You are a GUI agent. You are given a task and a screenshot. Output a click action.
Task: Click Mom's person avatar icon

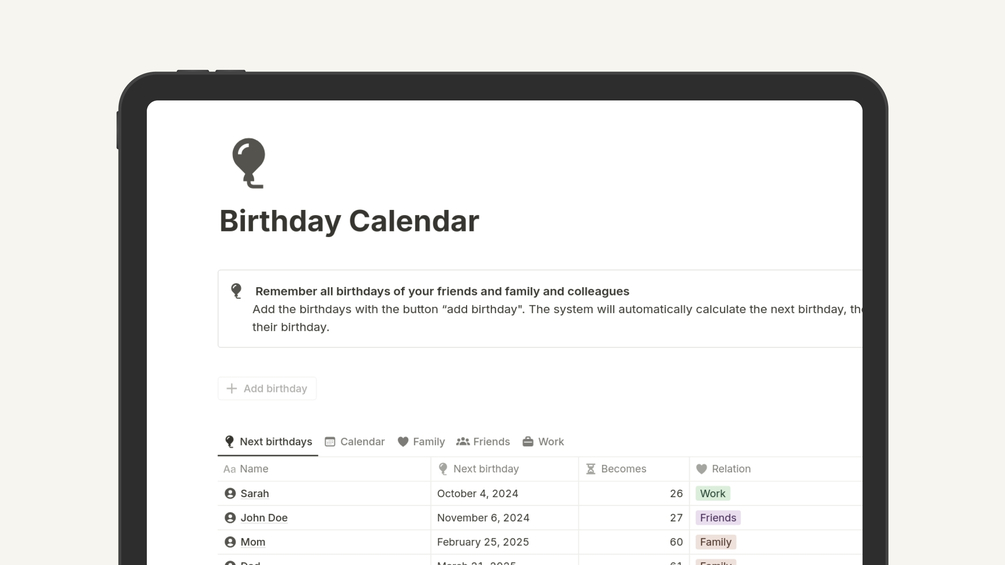pyautogui.click(x=230, y=542)
